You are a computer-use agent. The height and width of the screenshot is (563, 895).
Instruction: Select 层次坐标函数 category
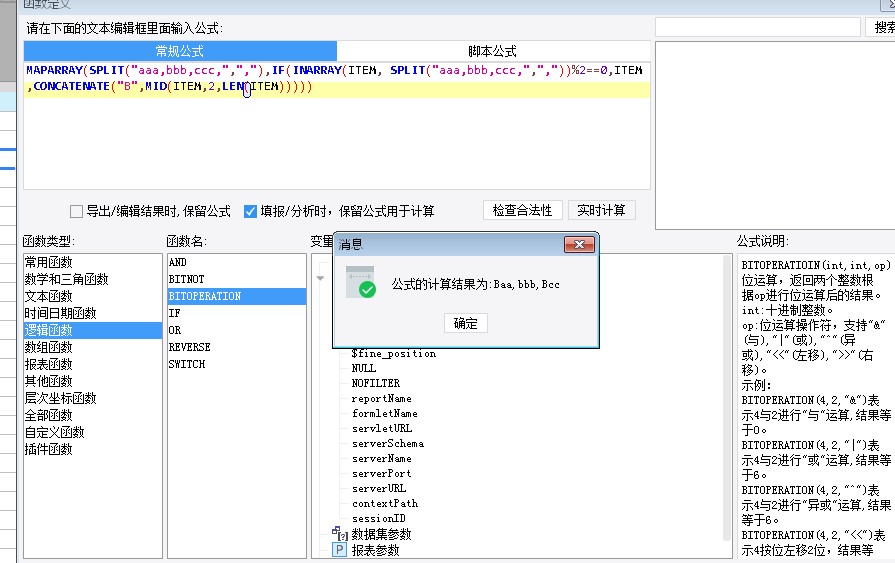point(92,398)
